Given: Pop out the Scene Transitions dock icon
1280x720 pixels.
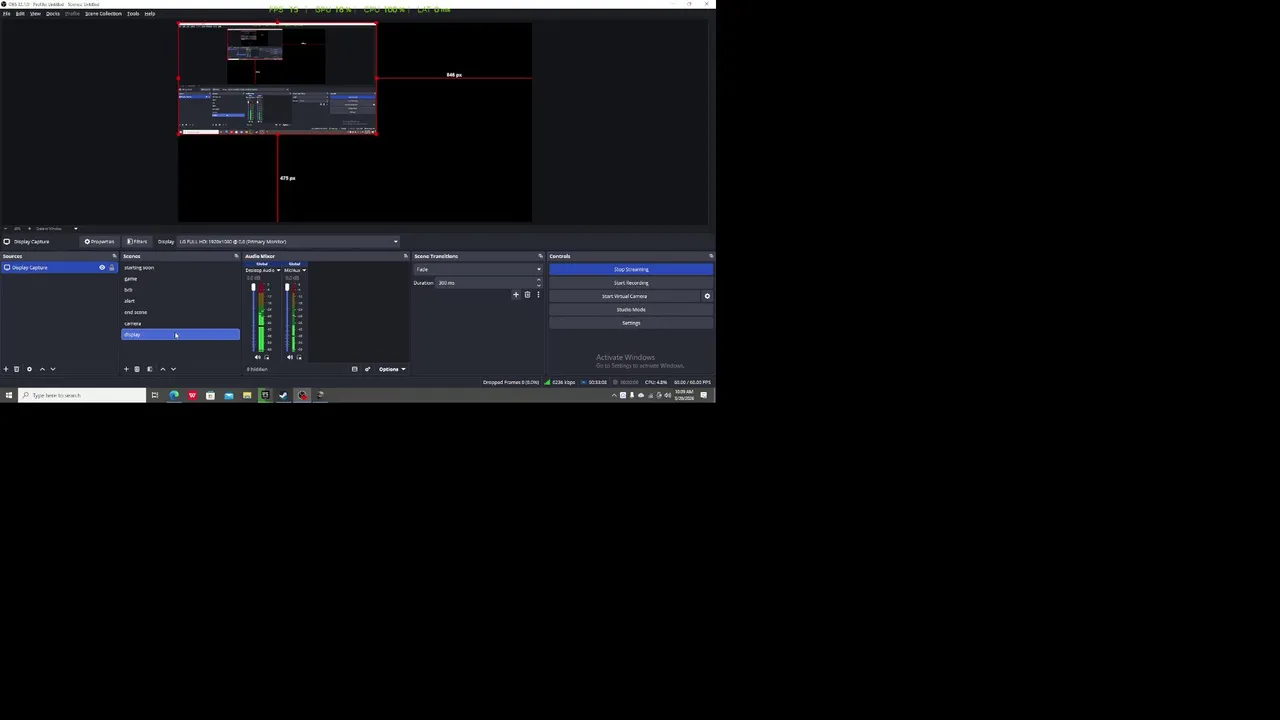Looking at the screenshot, I should (541, 256).
